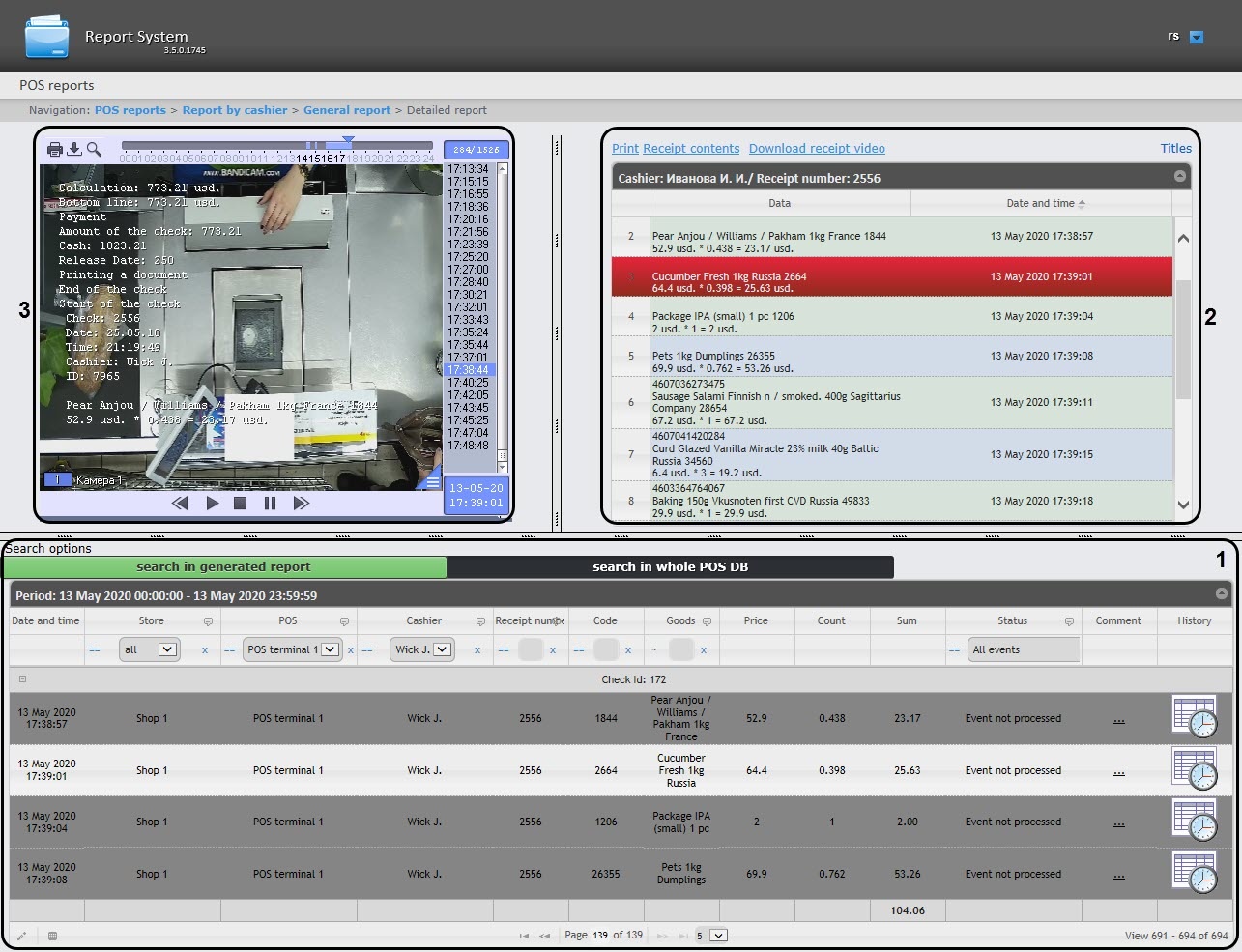Open the Store filter dropdown
This screenshot has height=952, width=1242.
(x=167, y=649)
